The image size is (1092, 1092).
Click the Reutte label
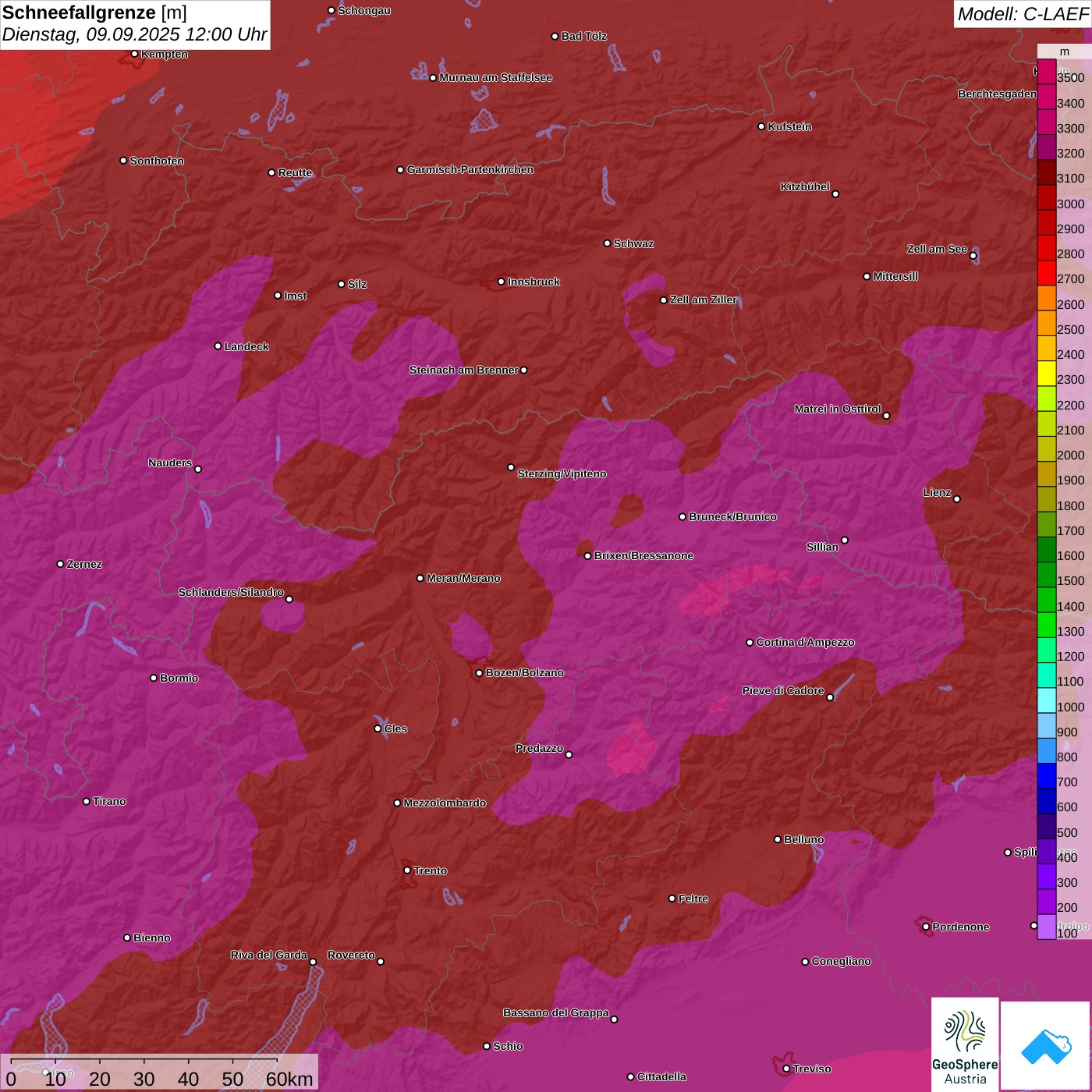point(296,172)
